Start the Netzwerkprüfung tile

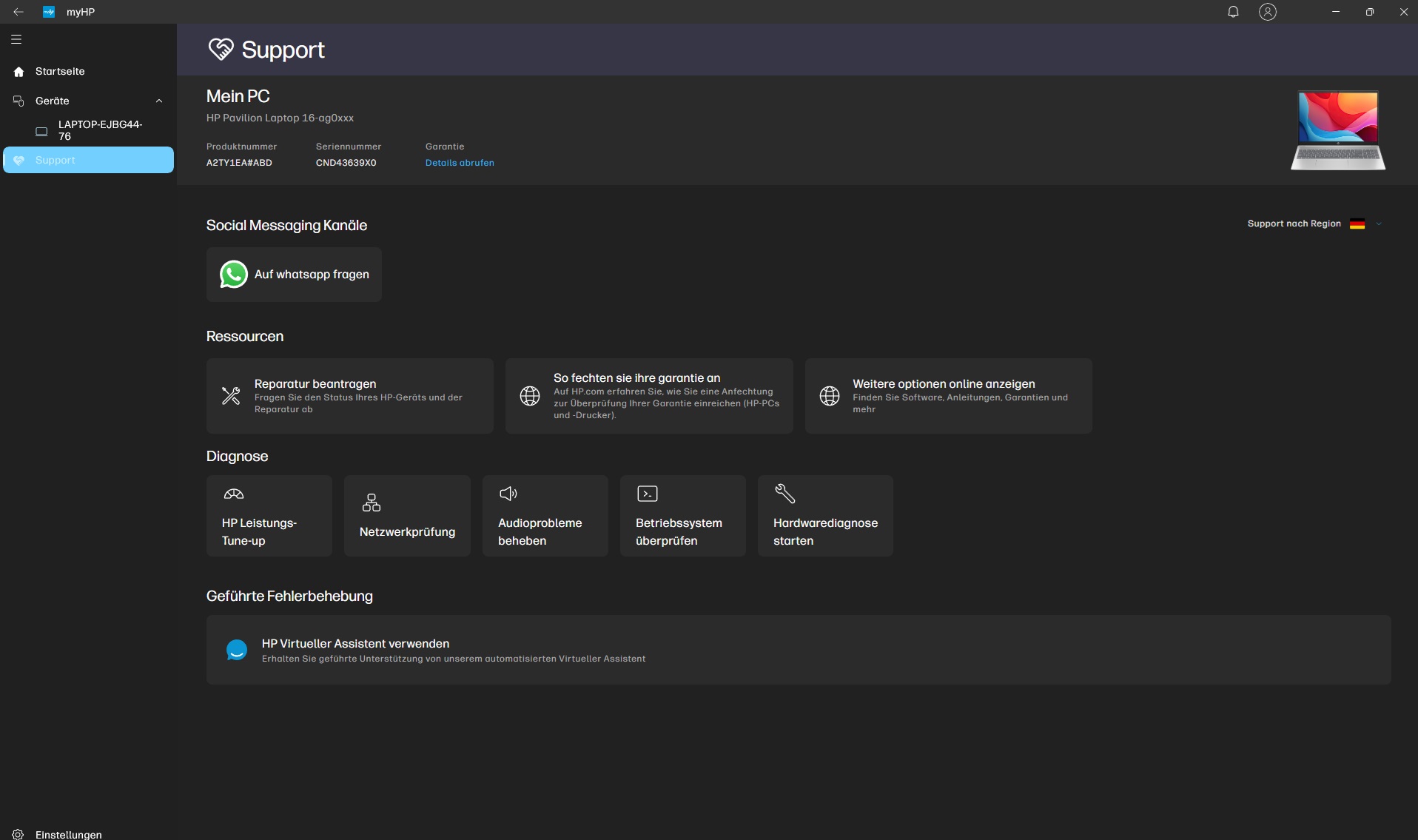[407, 516]
